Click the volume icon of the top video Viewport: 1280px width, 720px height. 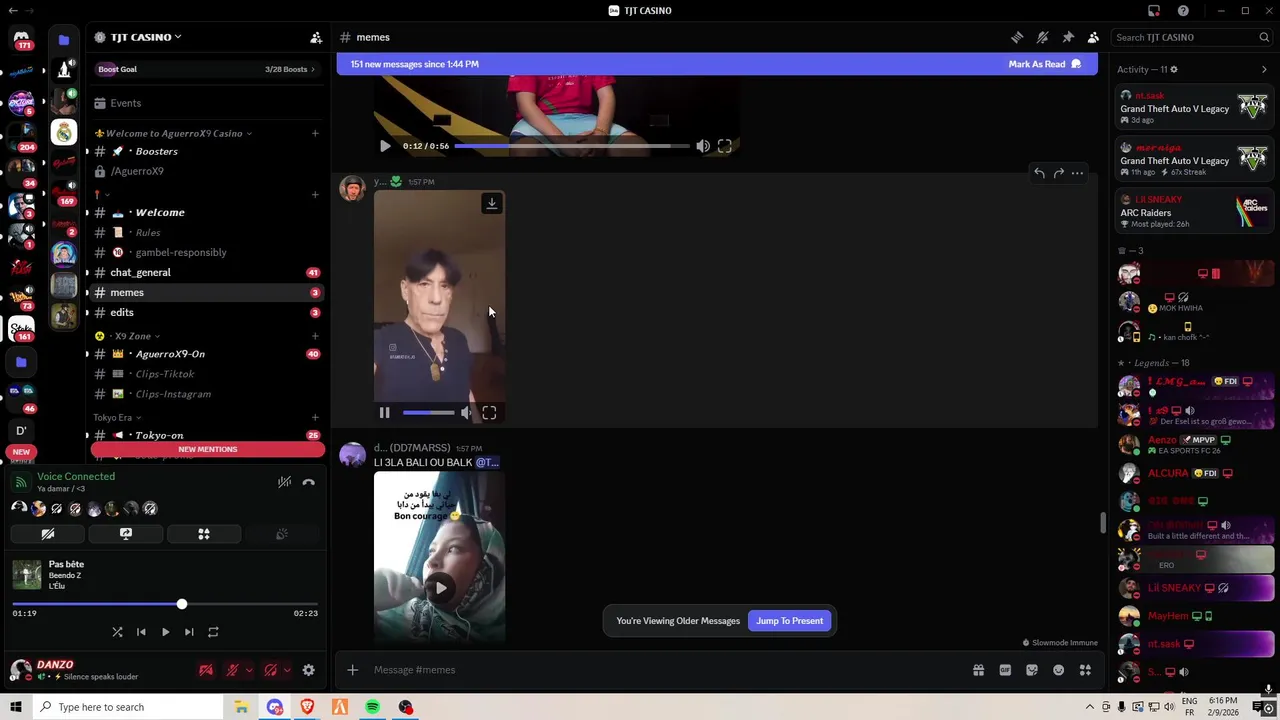click(703, 146)
